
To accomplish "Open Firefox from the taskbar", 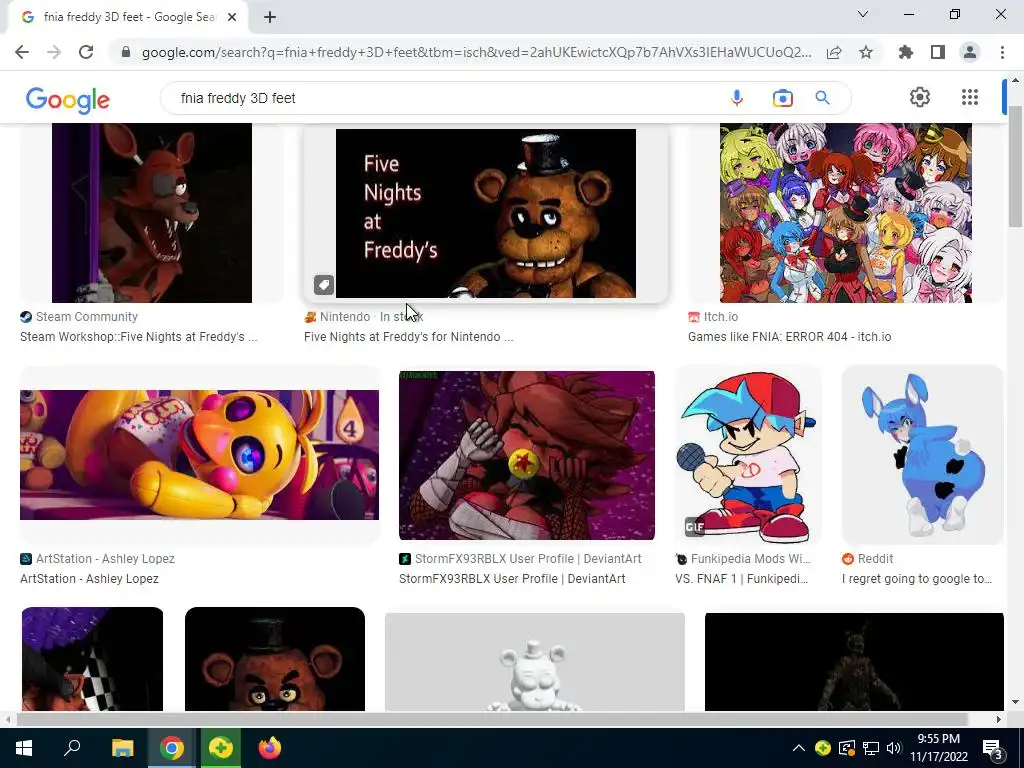I will point(270,748).
